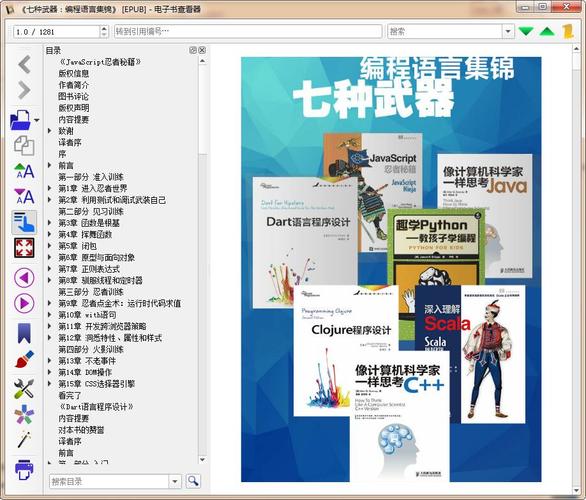Click the colorful pinwheel metadata icon
Screen dimensions: 586x500
pyautogui.click(x=24, y=414)
